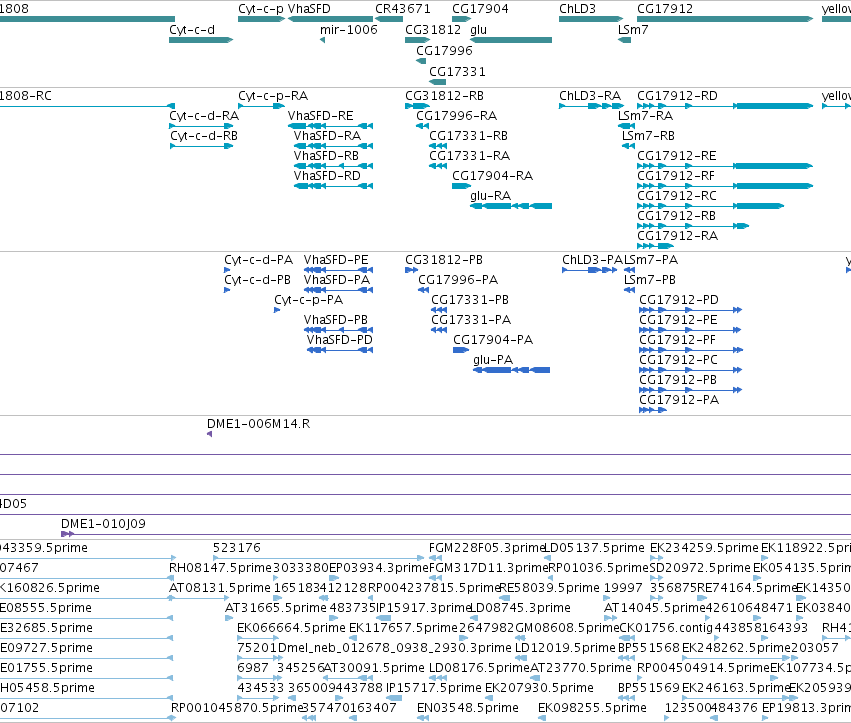Select the VhaSFD gene label

[309, 9]
